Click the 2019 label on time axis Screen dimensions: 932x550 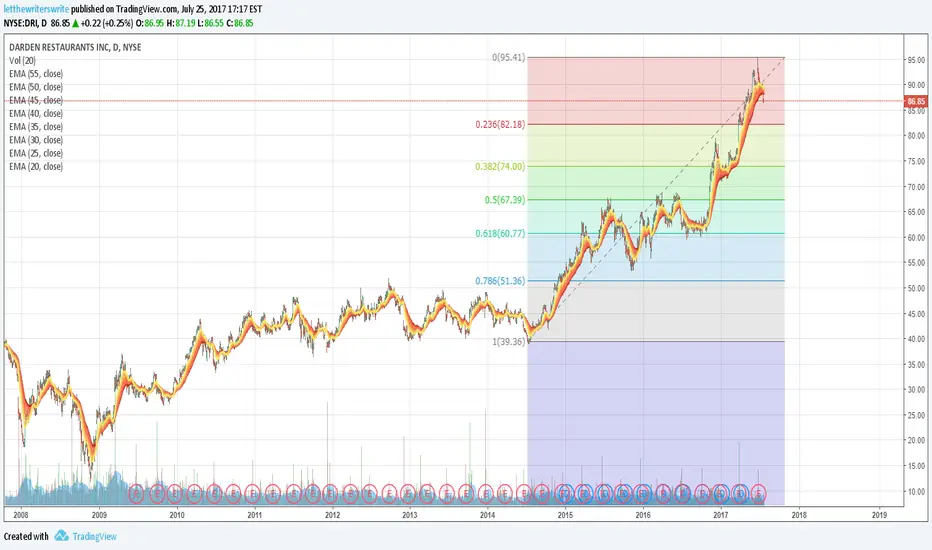(x=879, y=515)
